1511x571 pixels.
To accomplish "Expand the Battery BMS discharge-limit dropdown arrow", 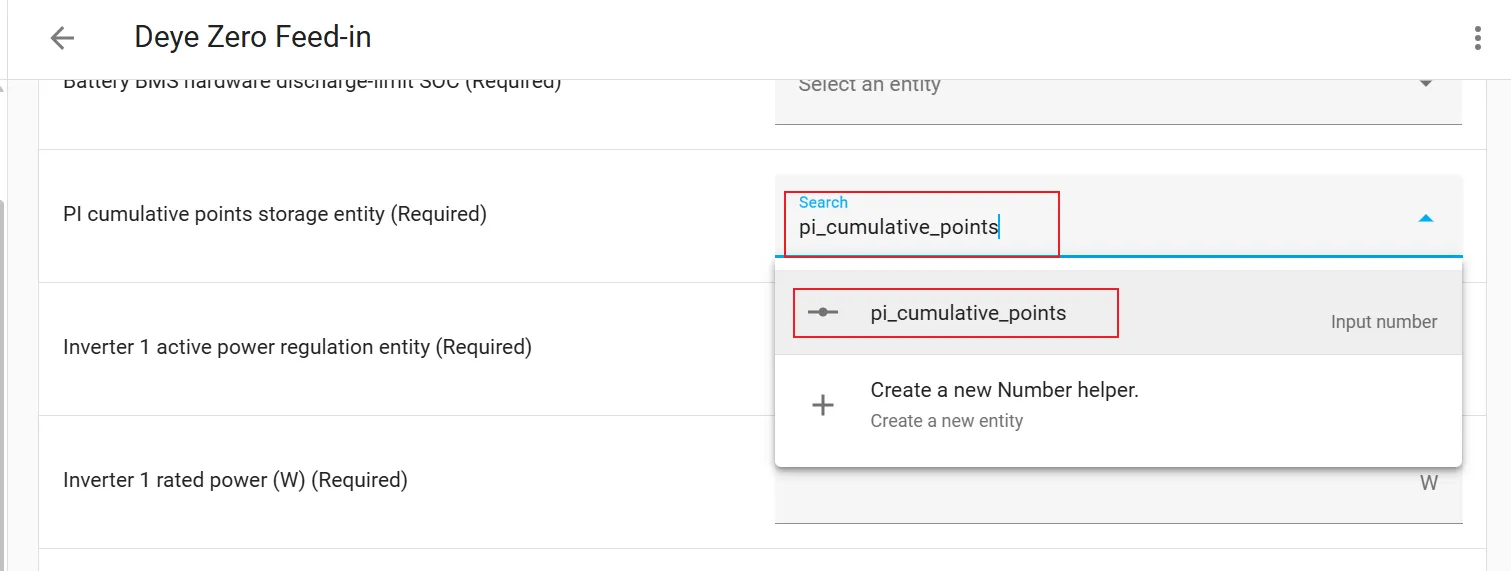I will pos(1426,84).
